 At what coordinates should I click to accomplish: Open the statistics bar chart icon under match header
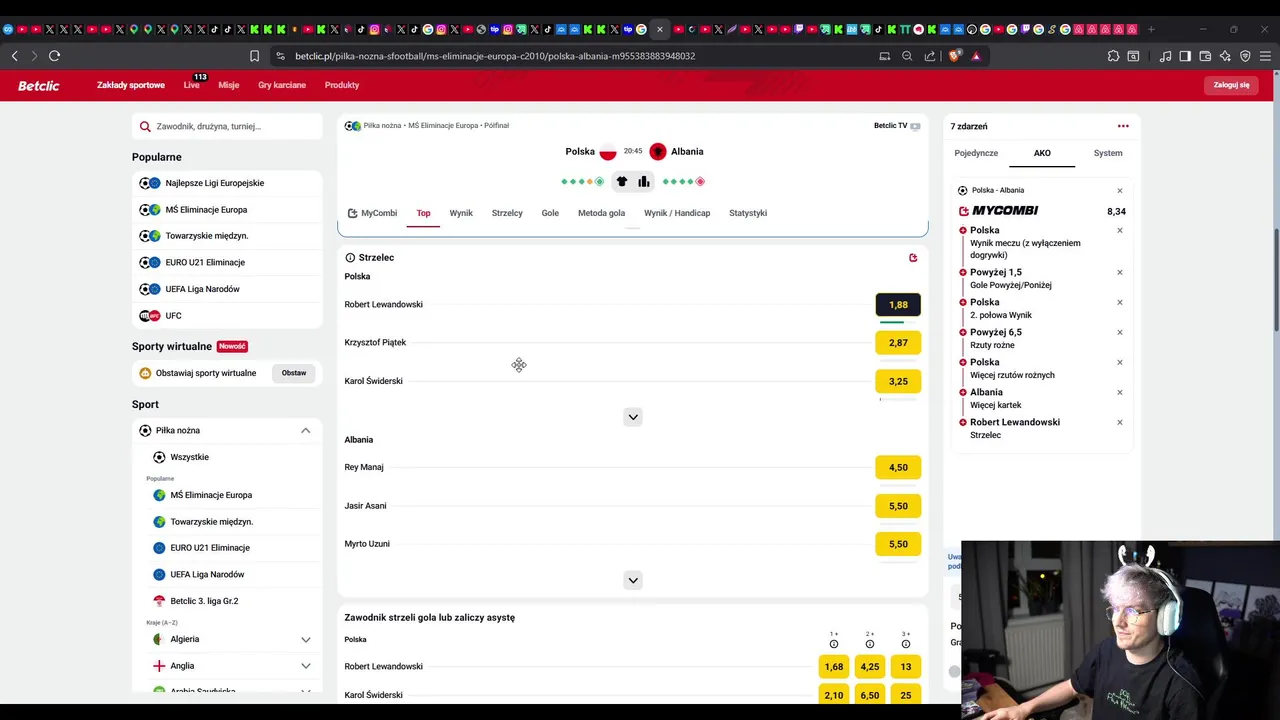click(644, 181)
